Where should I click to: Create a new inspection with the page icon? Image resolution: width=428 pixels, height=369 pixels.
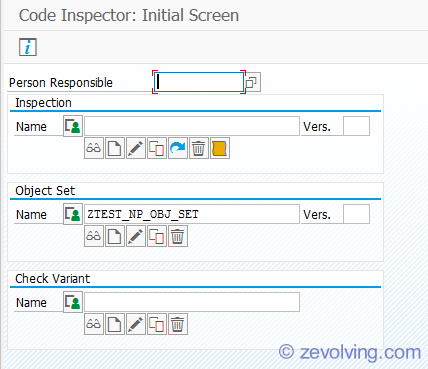pyautogui.click(x=115, y=148)
